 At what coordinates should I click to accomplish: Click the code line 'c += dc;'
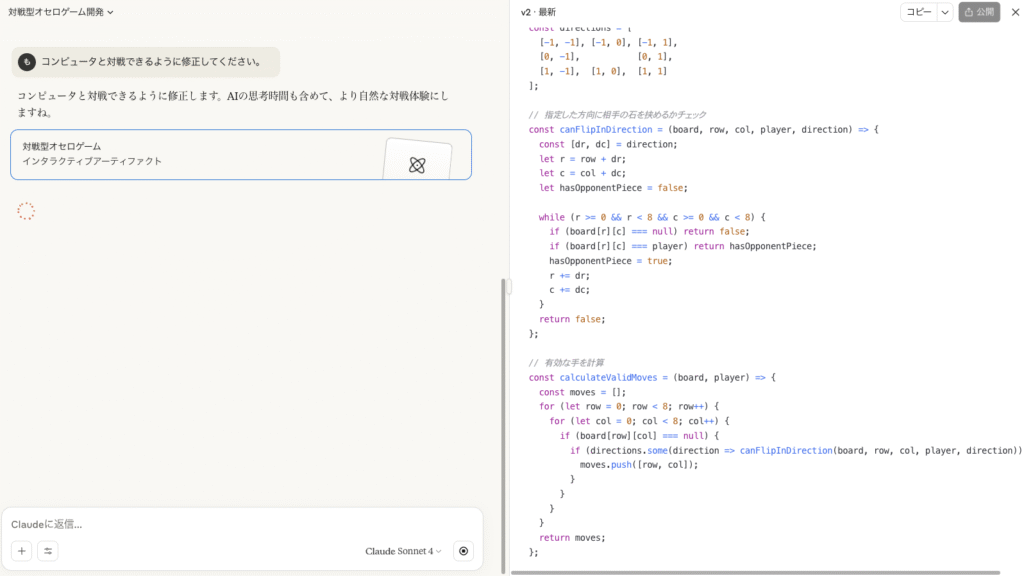point(569,290)
